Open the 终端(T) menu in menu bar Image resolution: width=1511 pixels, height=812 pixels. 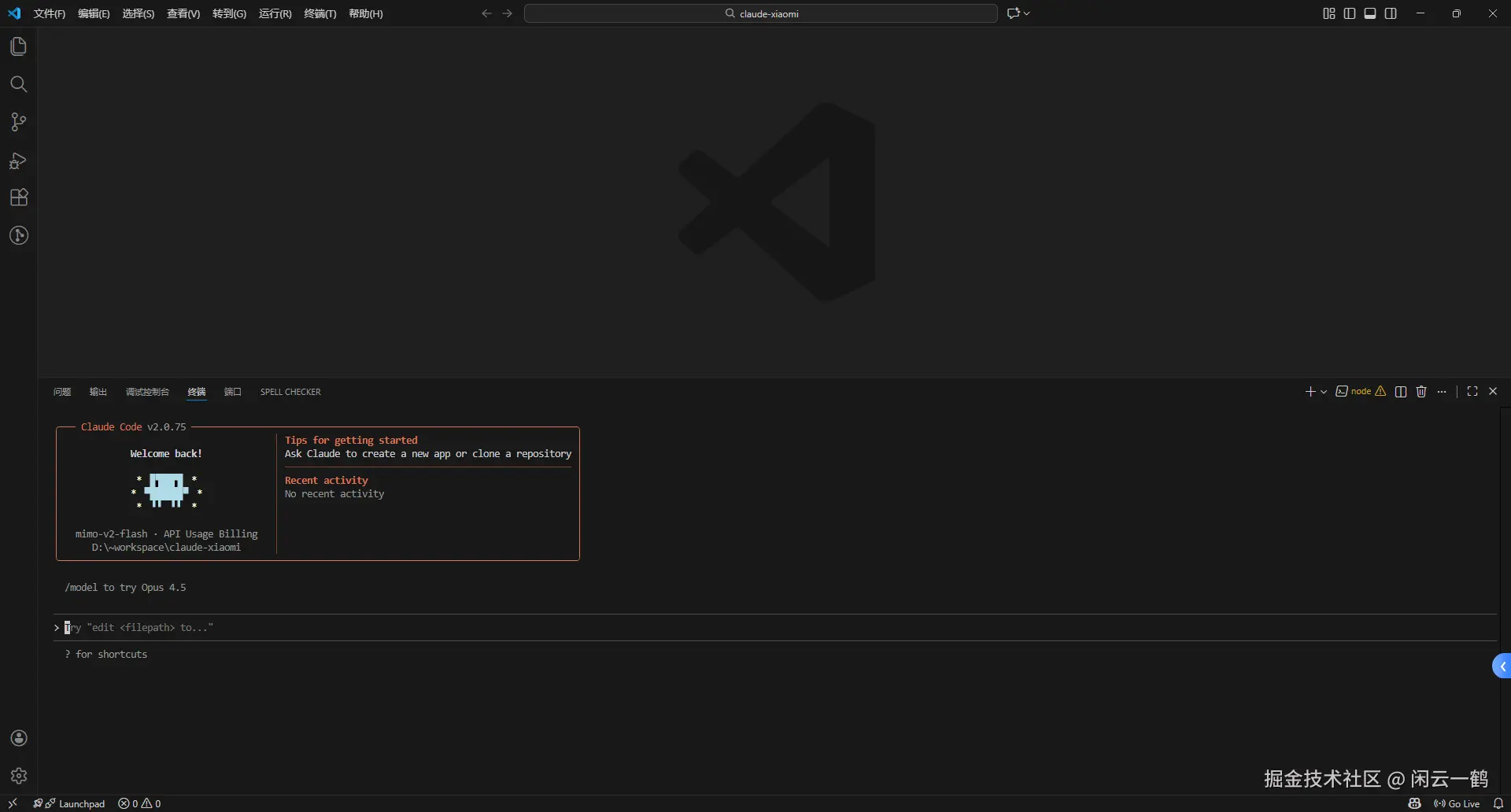coord(320,14)
